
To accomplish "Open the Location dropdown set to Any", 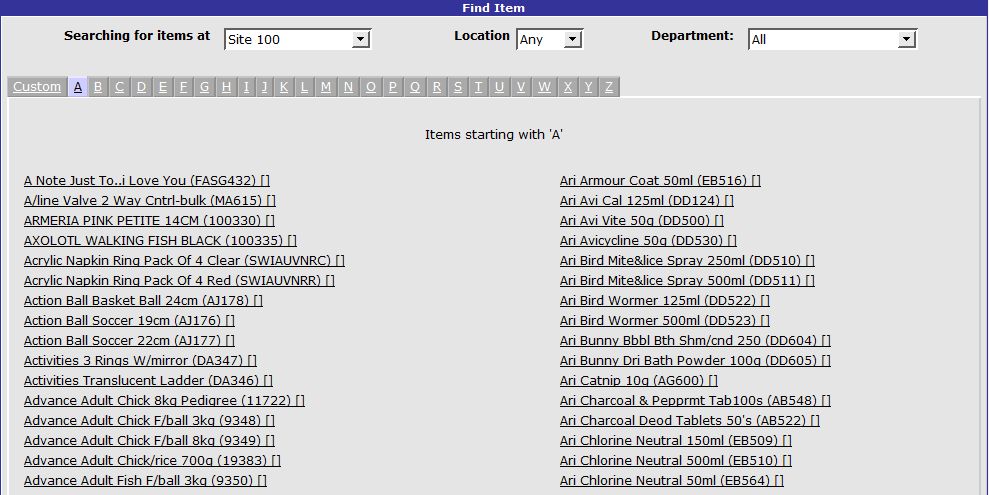I will pos(549,39).
